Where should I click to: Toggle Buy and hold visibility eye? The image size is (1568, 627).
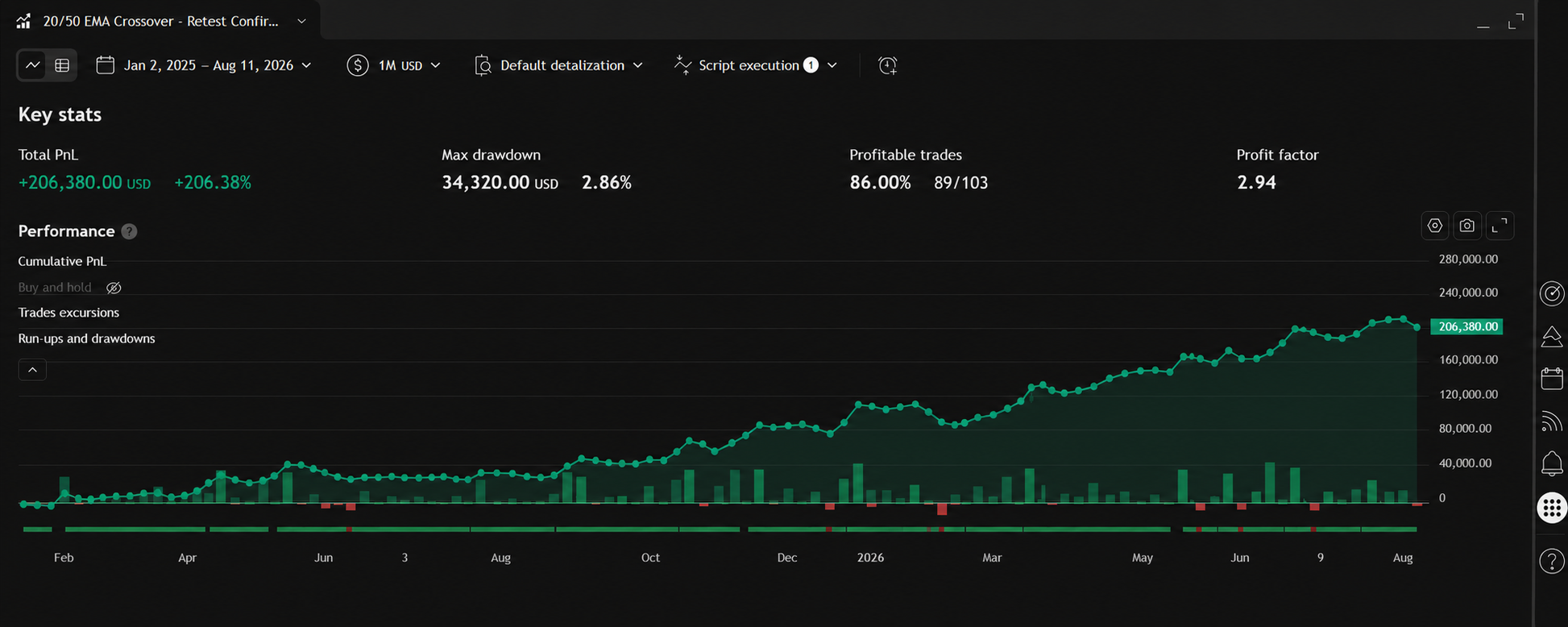coord(114,288)
